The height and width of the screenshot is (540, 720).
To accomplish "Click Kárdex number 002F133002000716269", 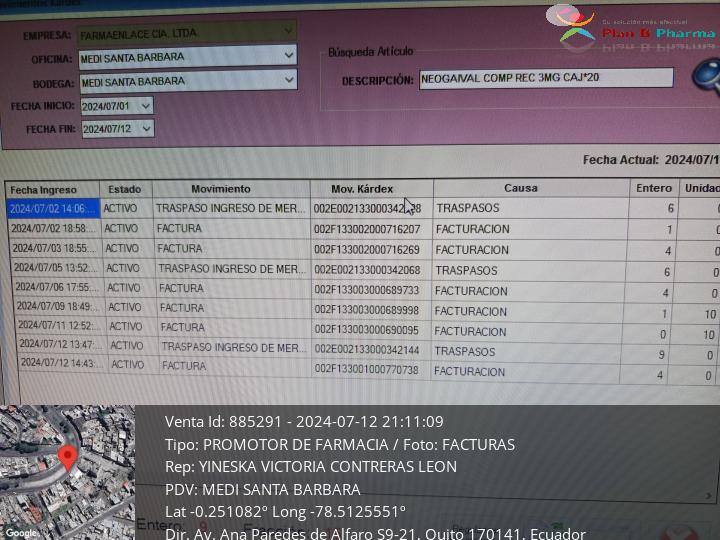I will (367, 250).
